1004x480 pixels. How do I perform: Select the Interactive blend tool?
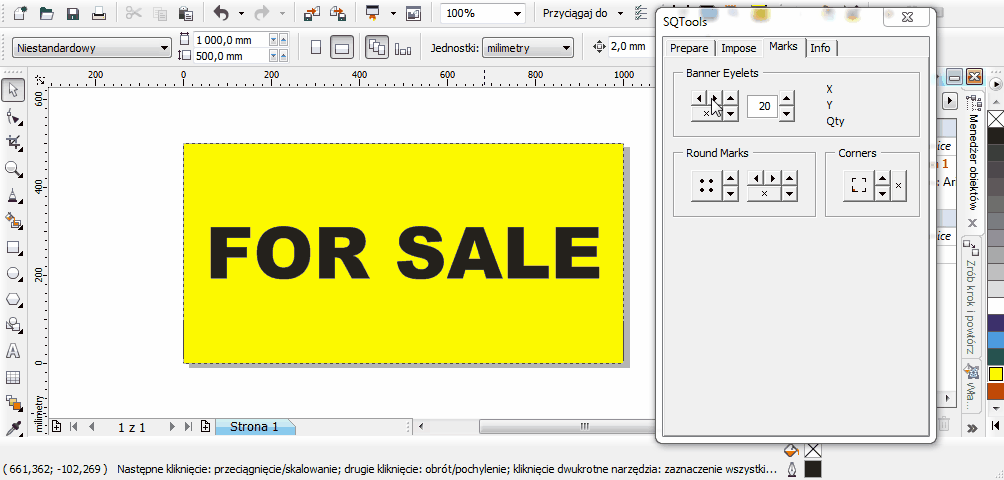point(13,402)
